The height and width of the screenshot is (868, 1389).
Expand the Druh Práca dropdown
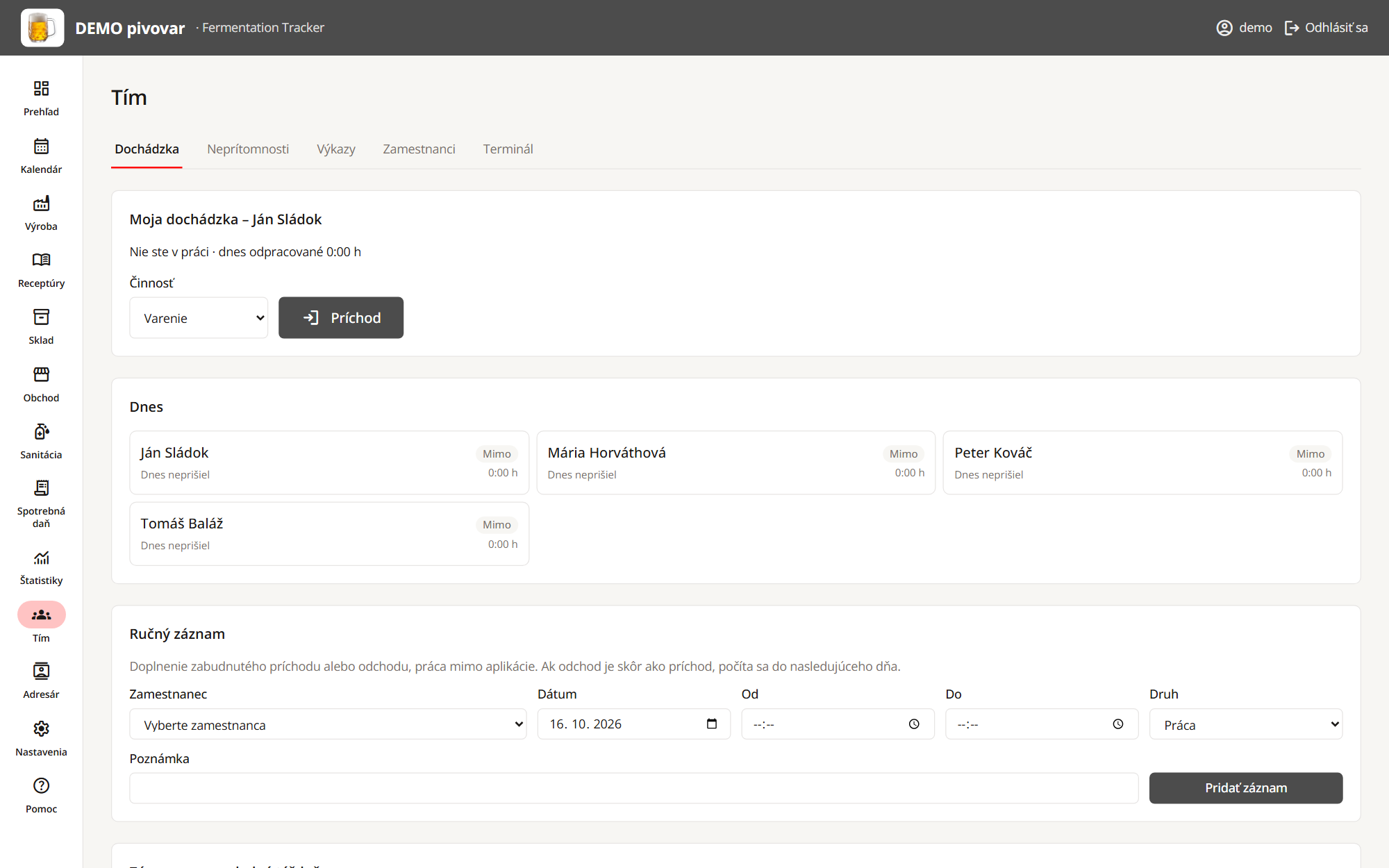(1246, 724)
